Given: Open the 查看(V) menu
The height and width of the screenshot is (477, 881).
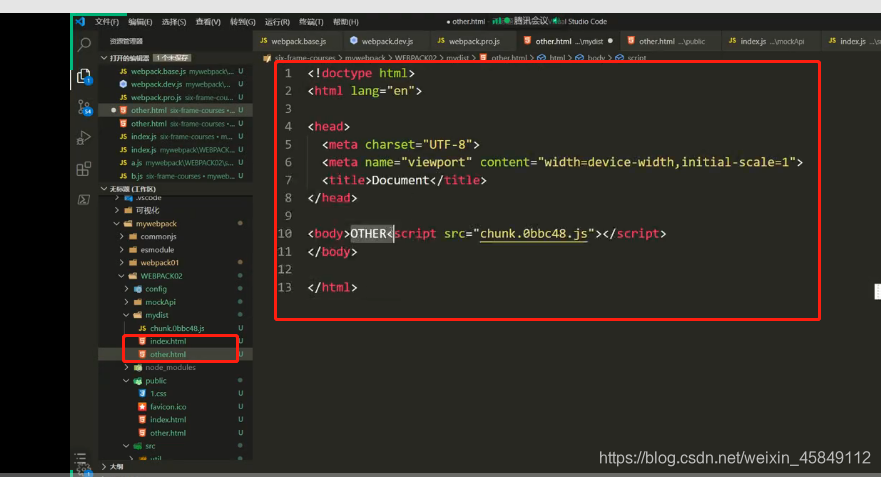Looking at the screenshot, I should click(x=208, y=22).
